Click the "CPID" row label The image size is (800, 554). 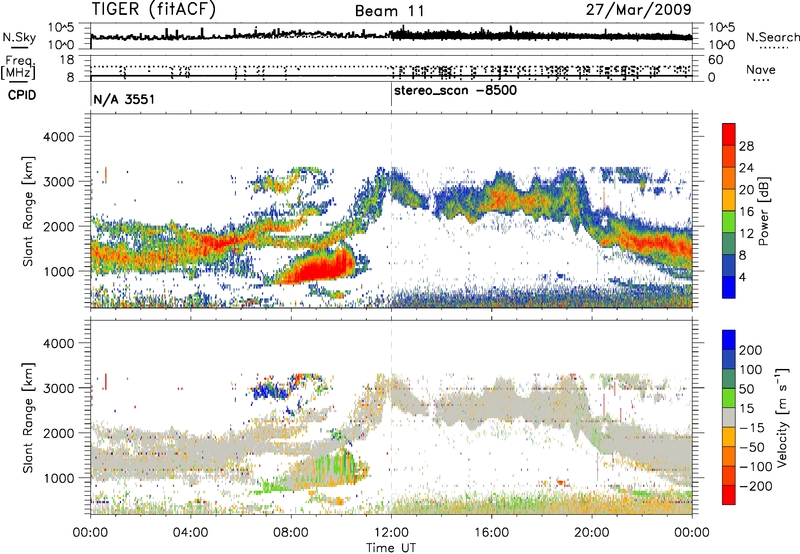pyautogui.click(x=22, y=95)
